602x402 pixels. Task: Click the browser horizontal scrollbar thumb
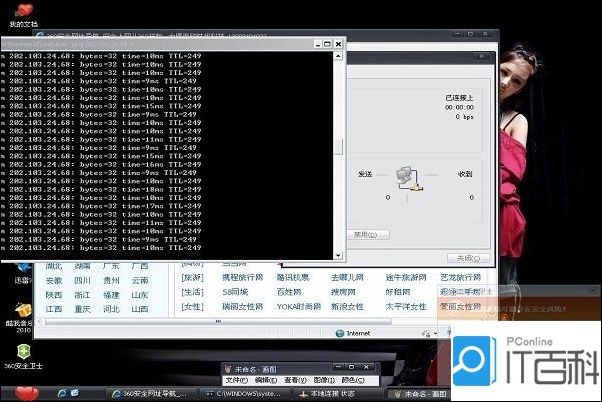click(218, 322)
